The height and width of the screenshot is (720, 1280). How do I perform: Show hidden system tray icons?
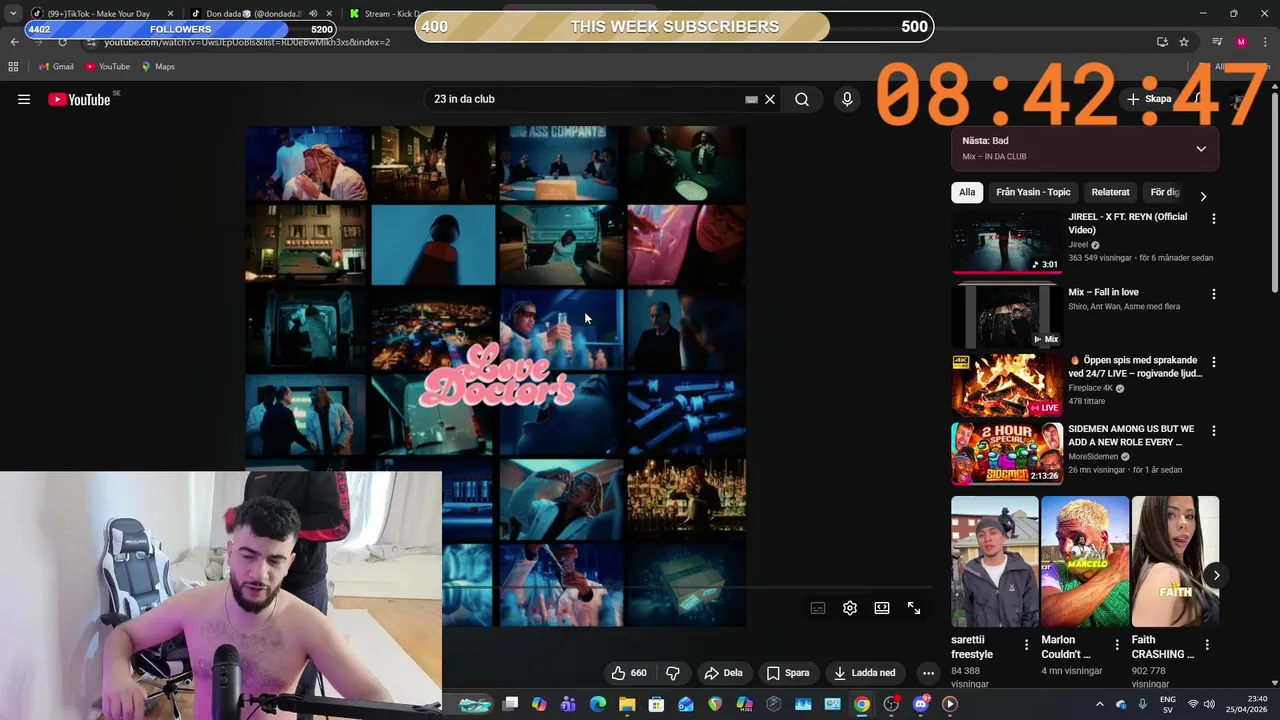point(1099,704)
